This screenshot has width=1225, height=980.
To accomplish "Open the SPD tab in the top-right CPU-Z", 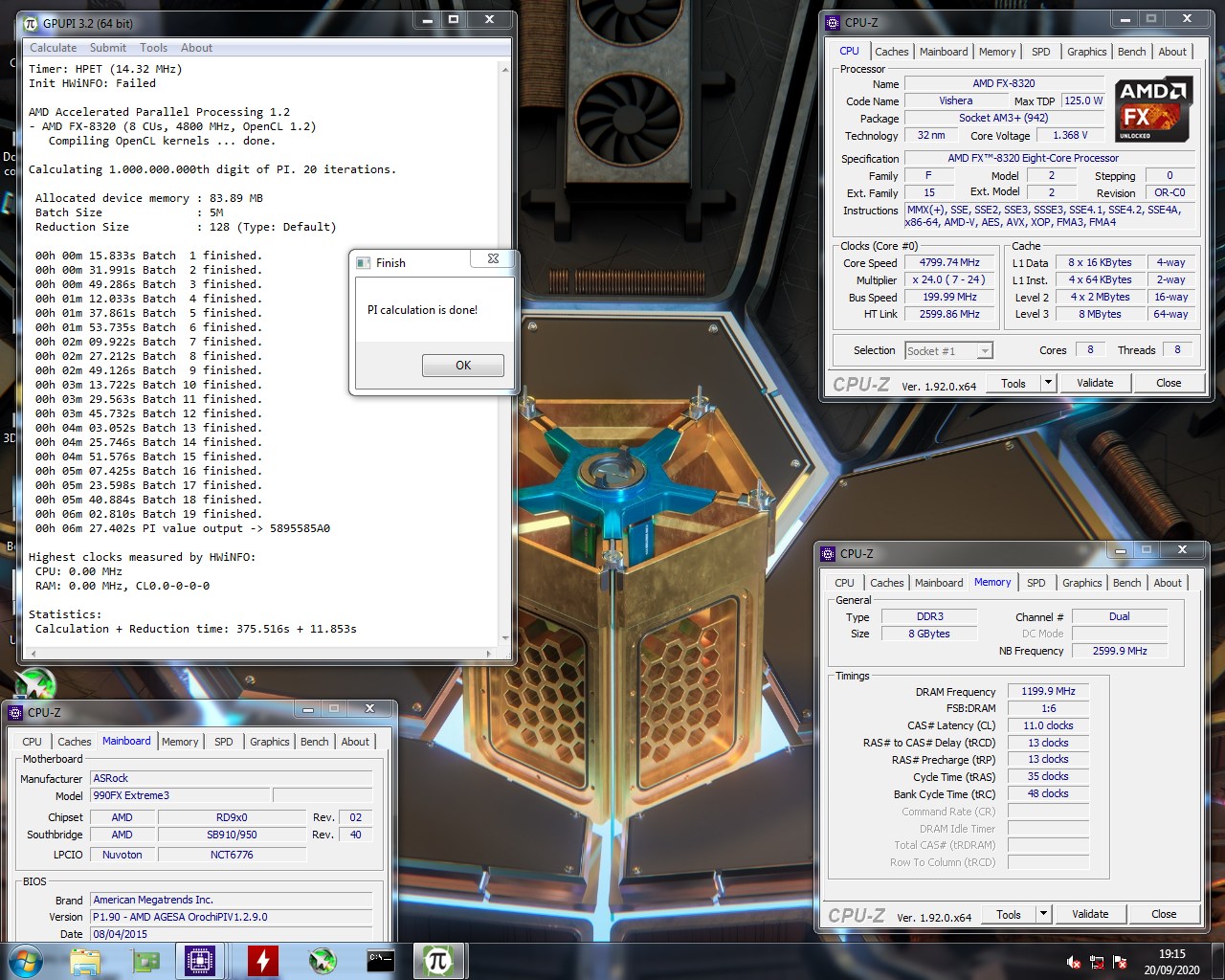I will tap(1040, 52).
